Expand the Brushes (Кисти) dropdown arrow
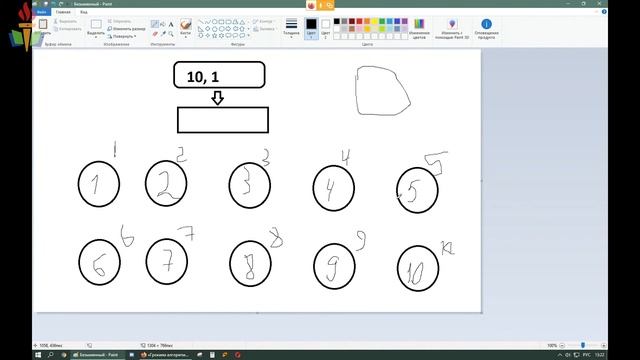The height and width of the screenshot is (360, 640). click(x=186, y=37)
